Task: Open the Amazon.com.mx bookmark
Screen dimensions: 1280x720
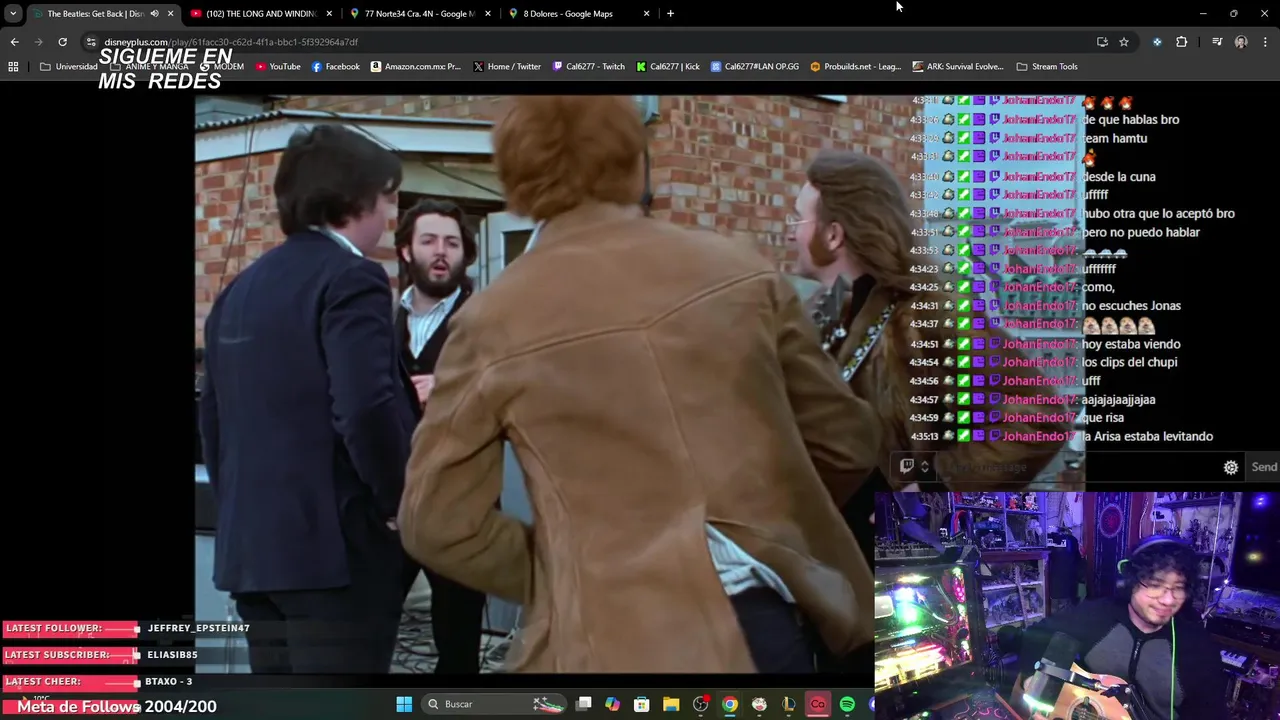Action: [415, 66]
